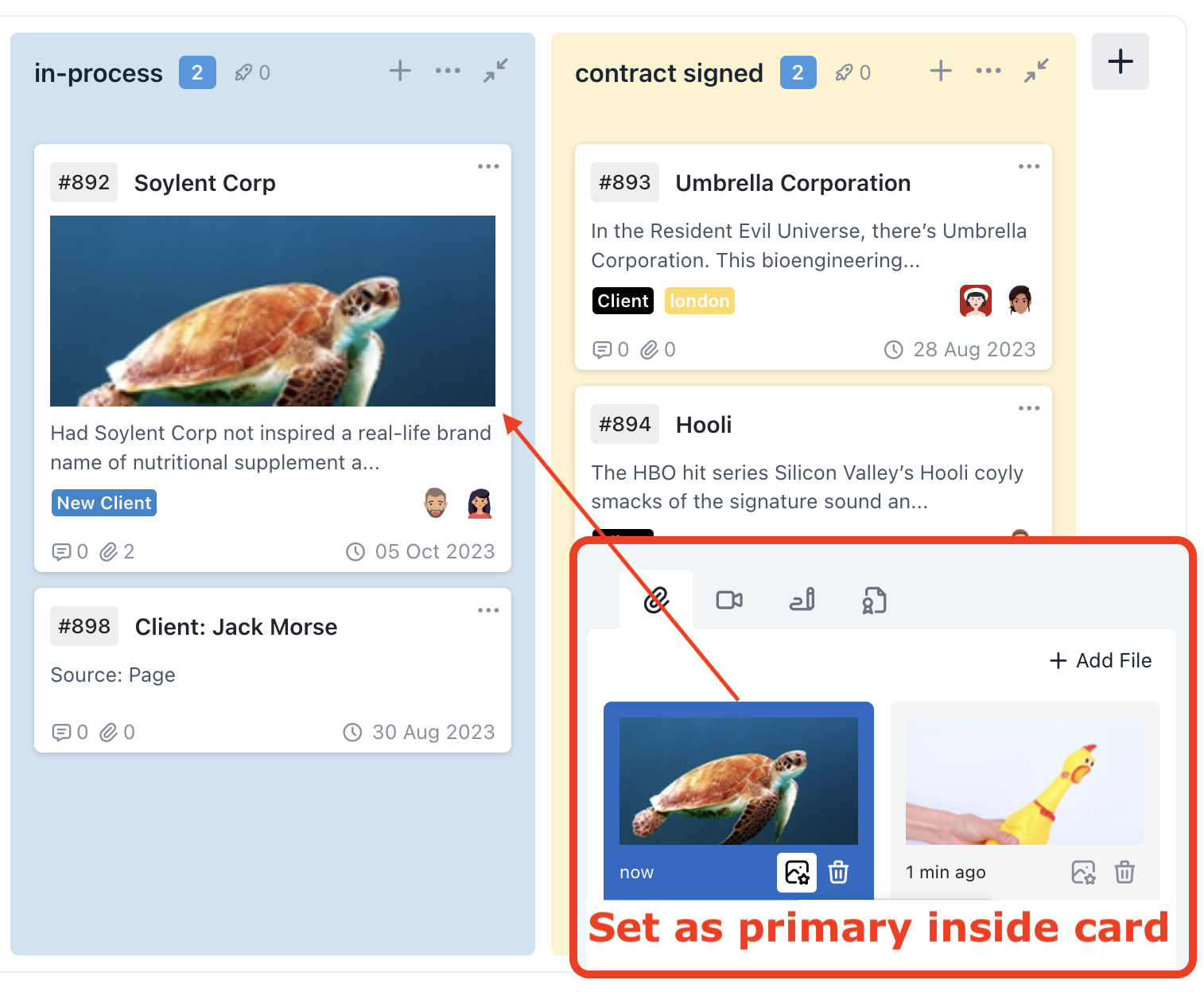Delete the turtle image attachment
1204x992 pixels.
pos(838,873)
